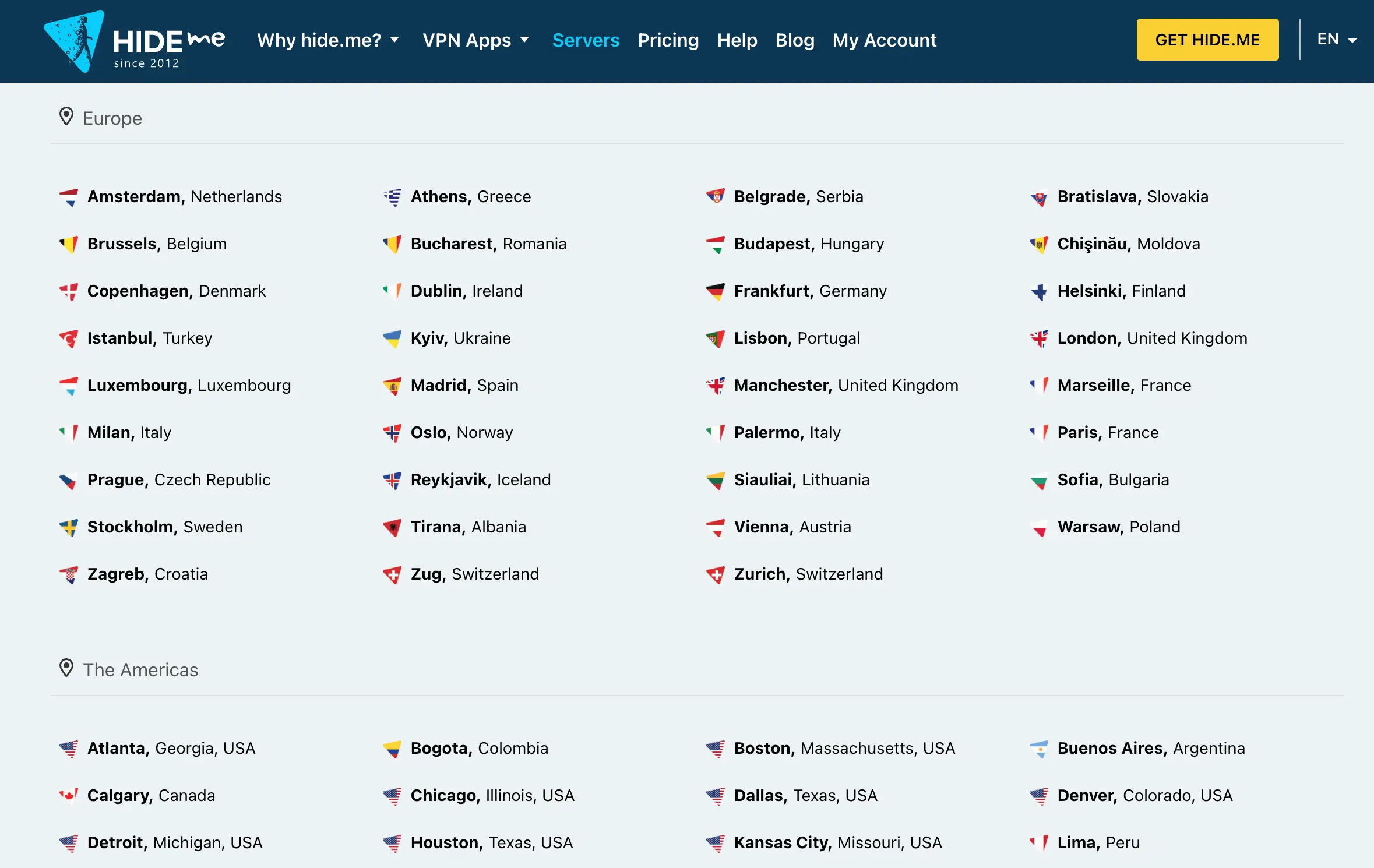1374x868 pixels.
Task: Expand the EN language selector dropdown
Action: 1335,39
